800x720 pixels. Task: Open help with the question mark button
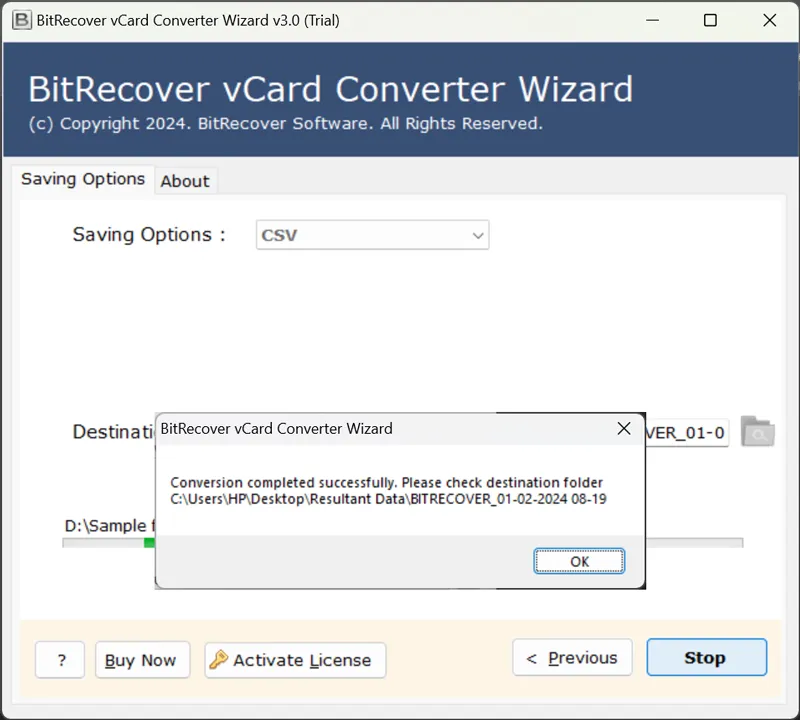pos(60,660)
